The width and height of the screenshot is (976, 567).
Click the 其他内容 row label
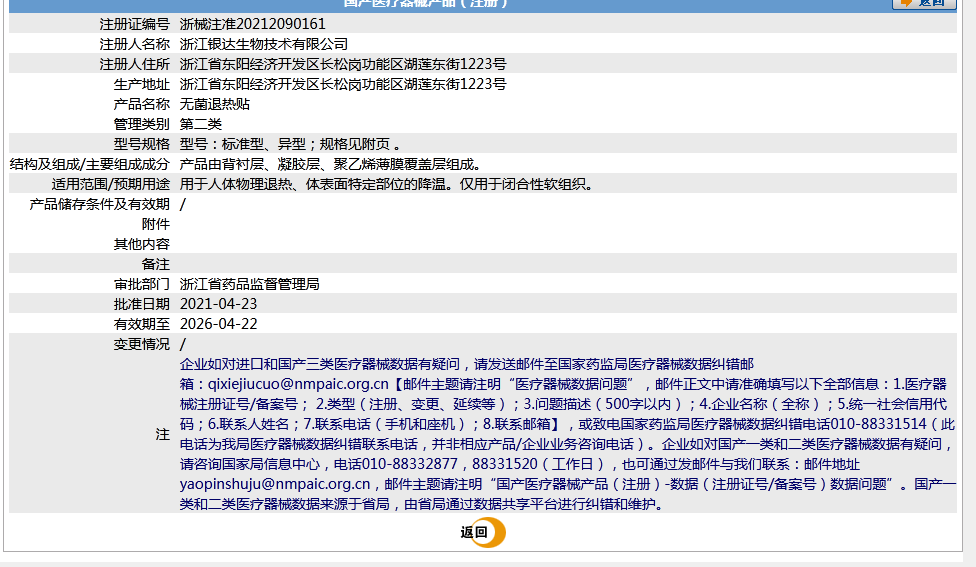tap(141, 244)
